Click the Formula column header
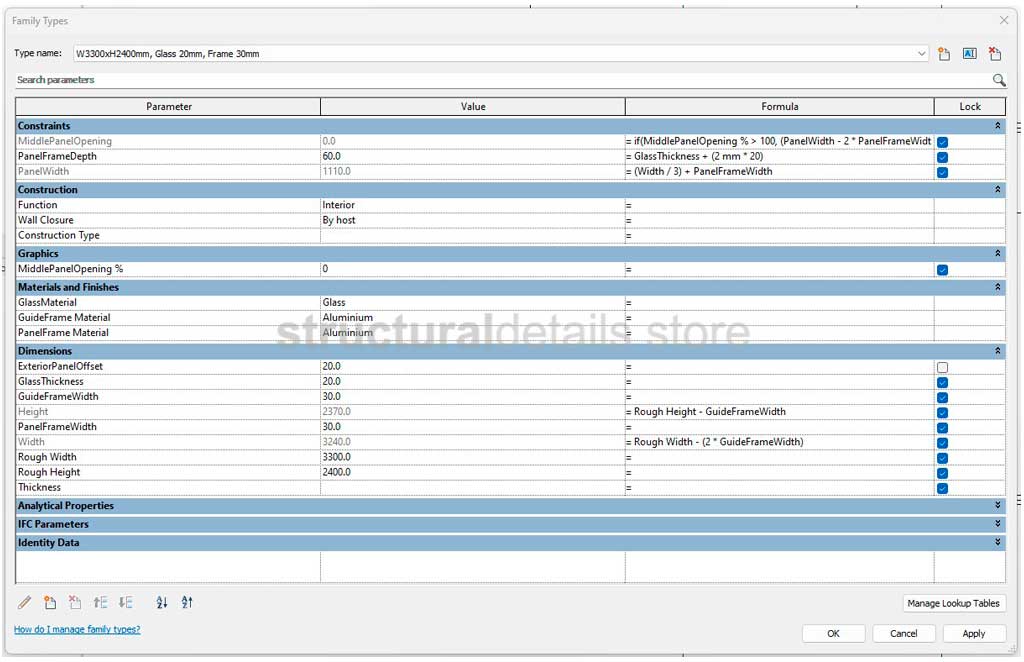Viewport: 1024px width, 662px height. click(x=779, y=106)
